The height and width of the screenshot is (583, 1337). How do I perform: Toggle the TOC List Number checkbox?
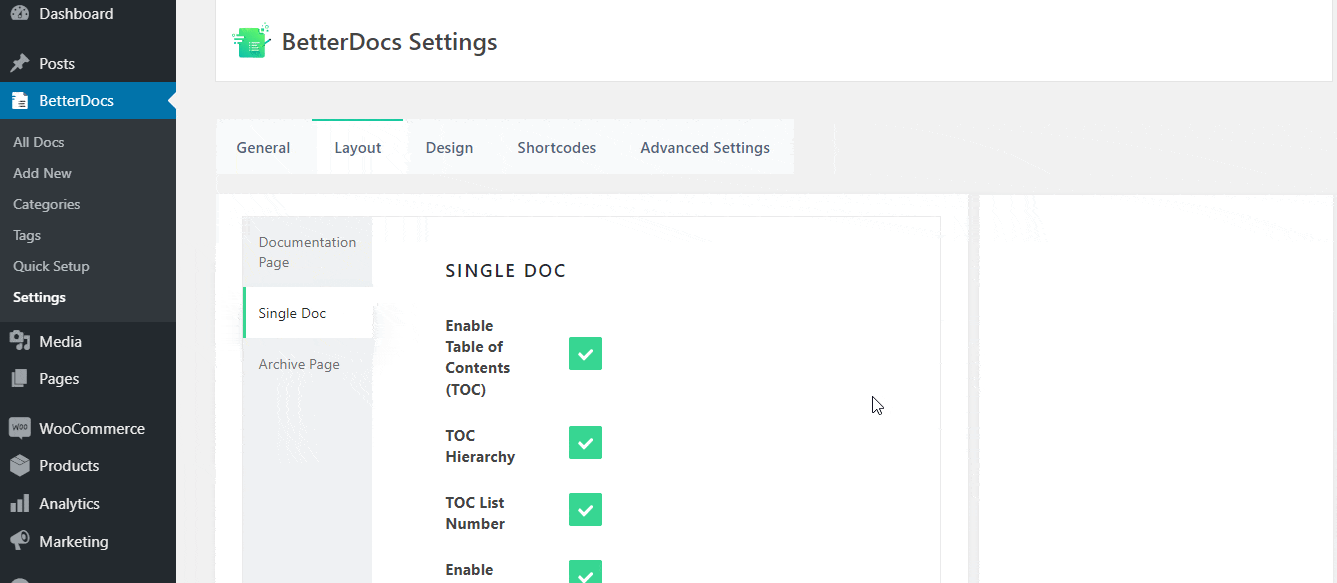tap(585, 510)
